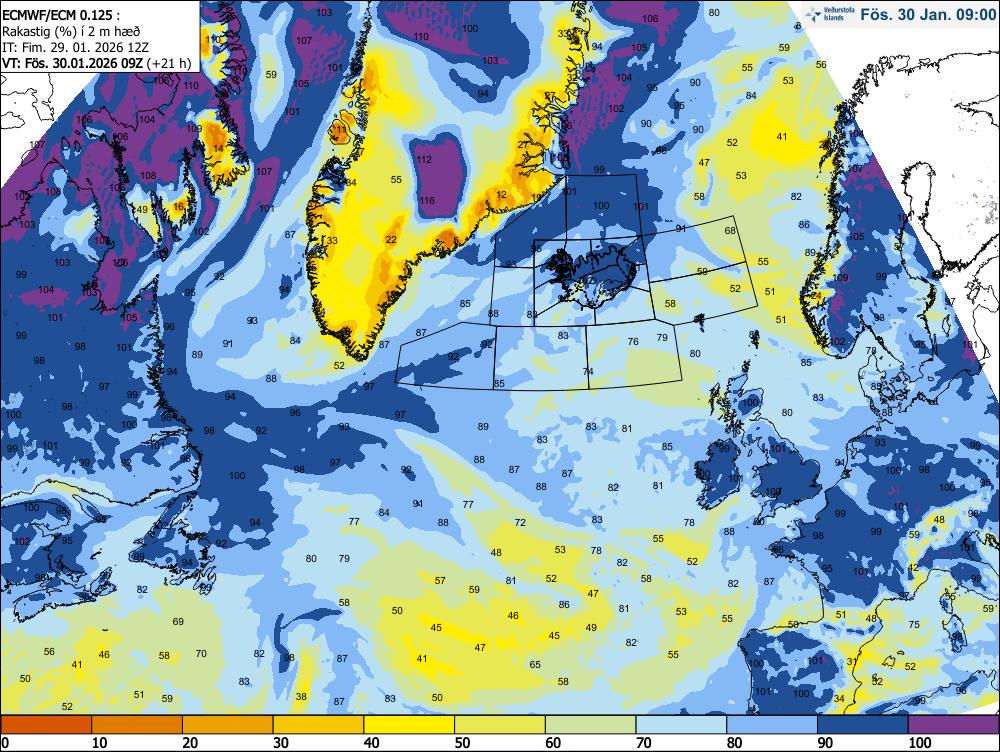This screenshot has height=752, width=1000.
Task: Click the "38" value on the bottom edge
Action: (x=301, y=697)
